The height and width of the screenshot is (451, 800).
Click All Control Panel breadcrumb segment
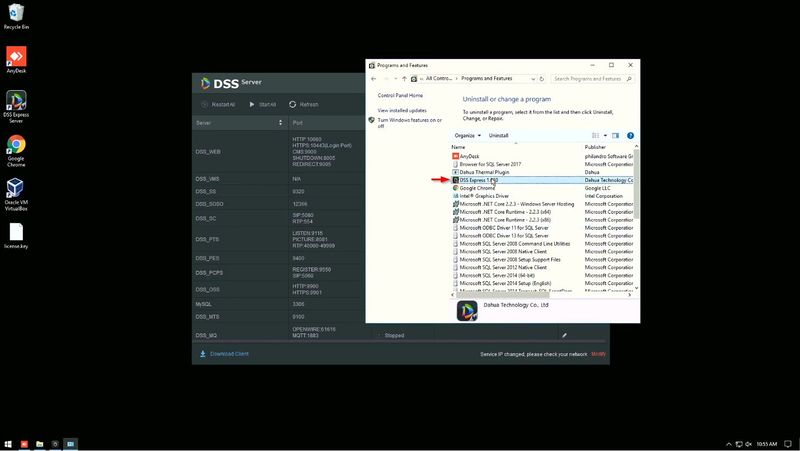(438, 79)
